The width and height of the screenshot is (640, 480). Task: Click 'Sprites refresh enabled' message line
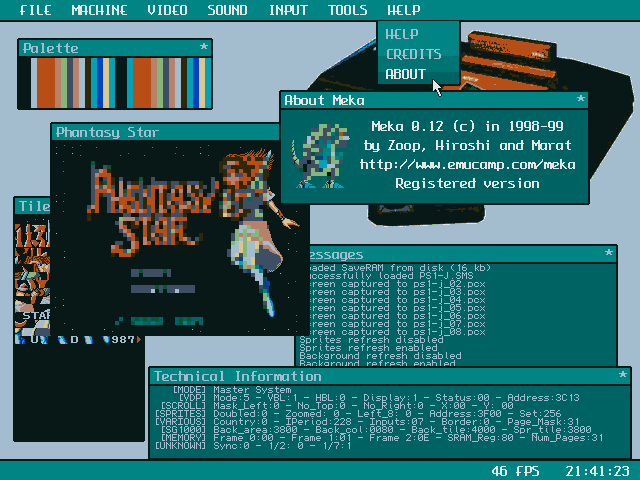pos(368,348)
